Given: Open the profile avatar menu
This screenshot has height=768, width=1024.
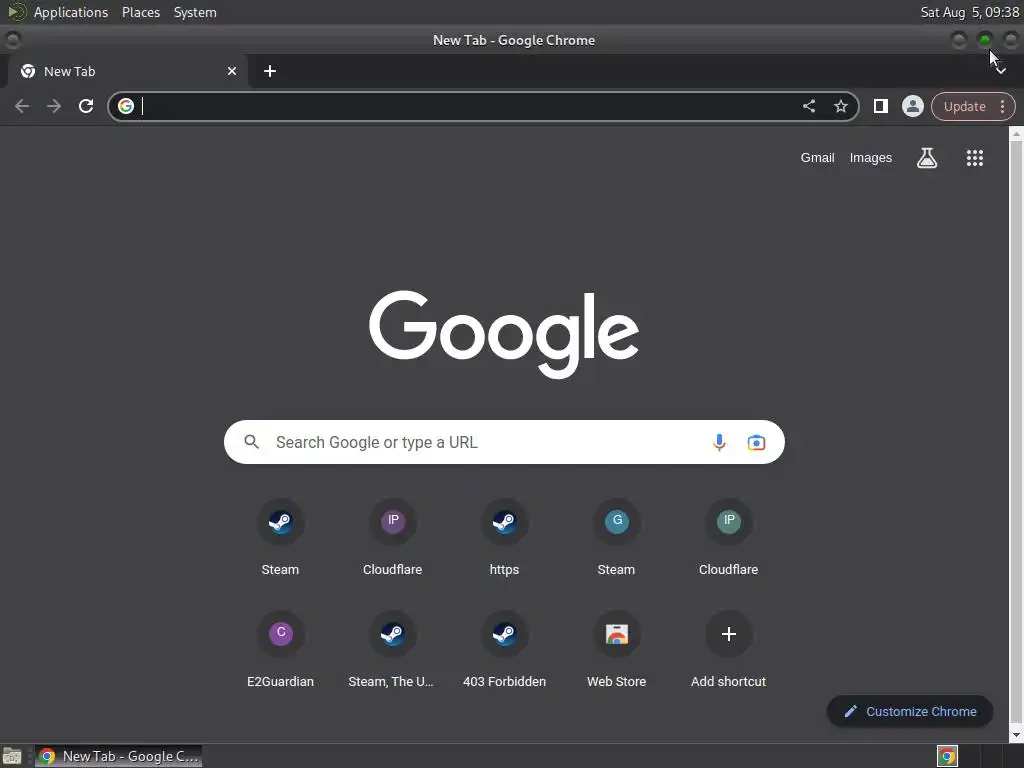Looking at the screenshot, I should [912, 106].
